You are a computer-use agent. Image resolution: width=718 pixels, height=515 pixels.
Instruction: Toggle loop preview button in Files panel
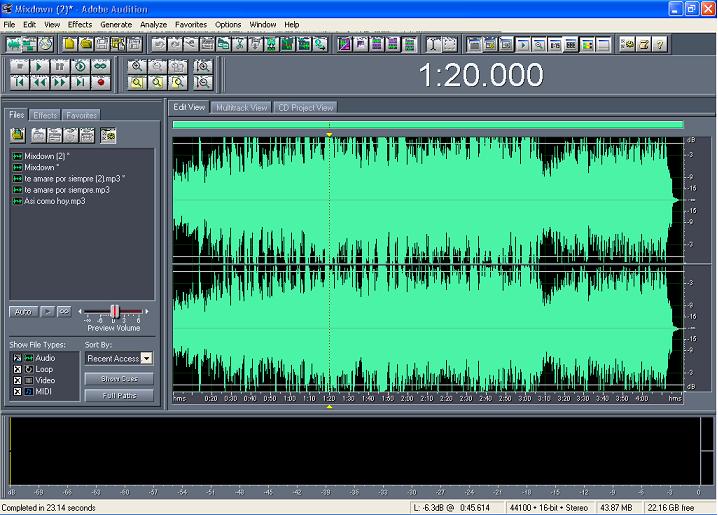coord(64,312)
